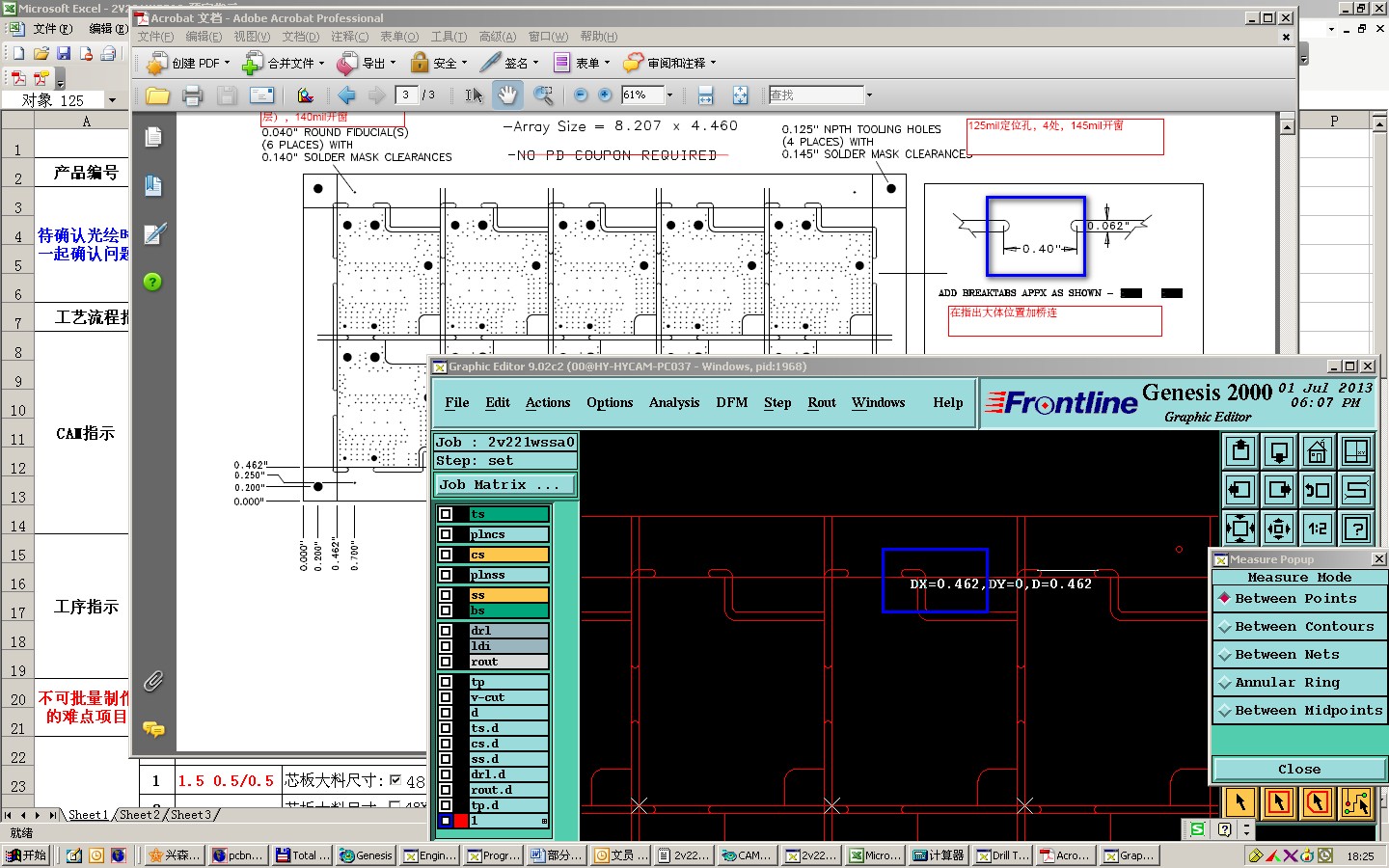Image resolution: width=1389 pixels, height=868 pixels.
Task: Select the Hand tool in Acrobat toolbar
Action: pos(507,95)
